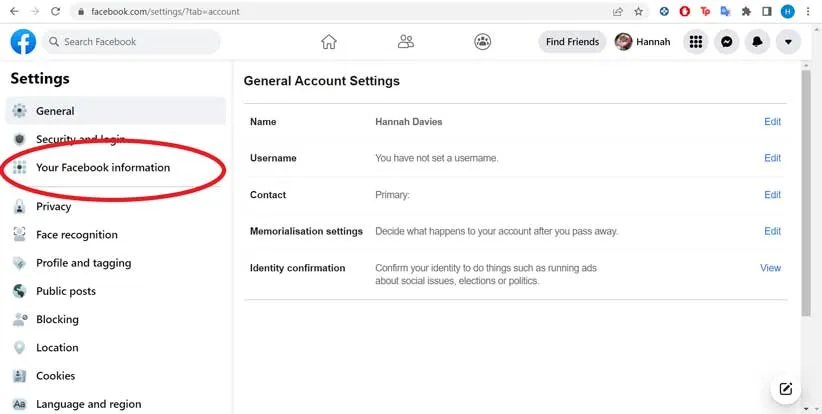Open the apps grid menu icon
The image size is (822, 414).
[x=696, y=42]
